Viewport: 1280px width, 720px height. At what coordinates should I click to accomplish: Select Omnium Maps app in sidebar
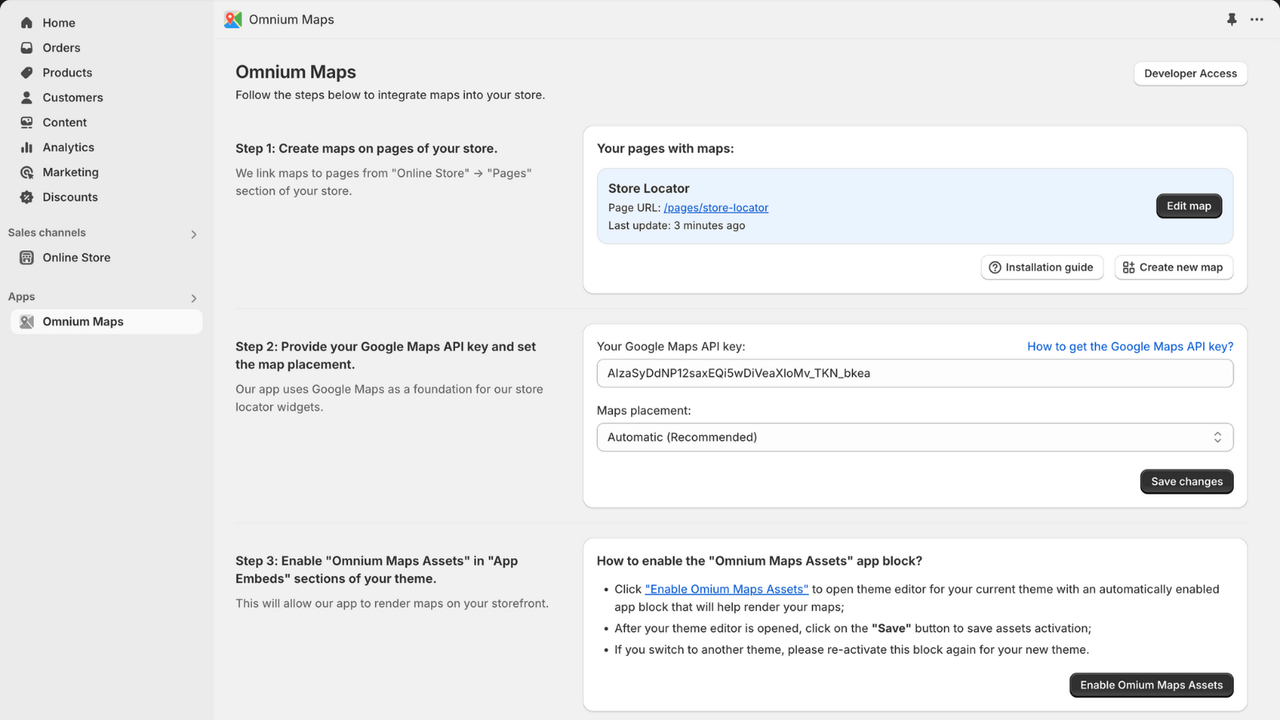point(106,322)
